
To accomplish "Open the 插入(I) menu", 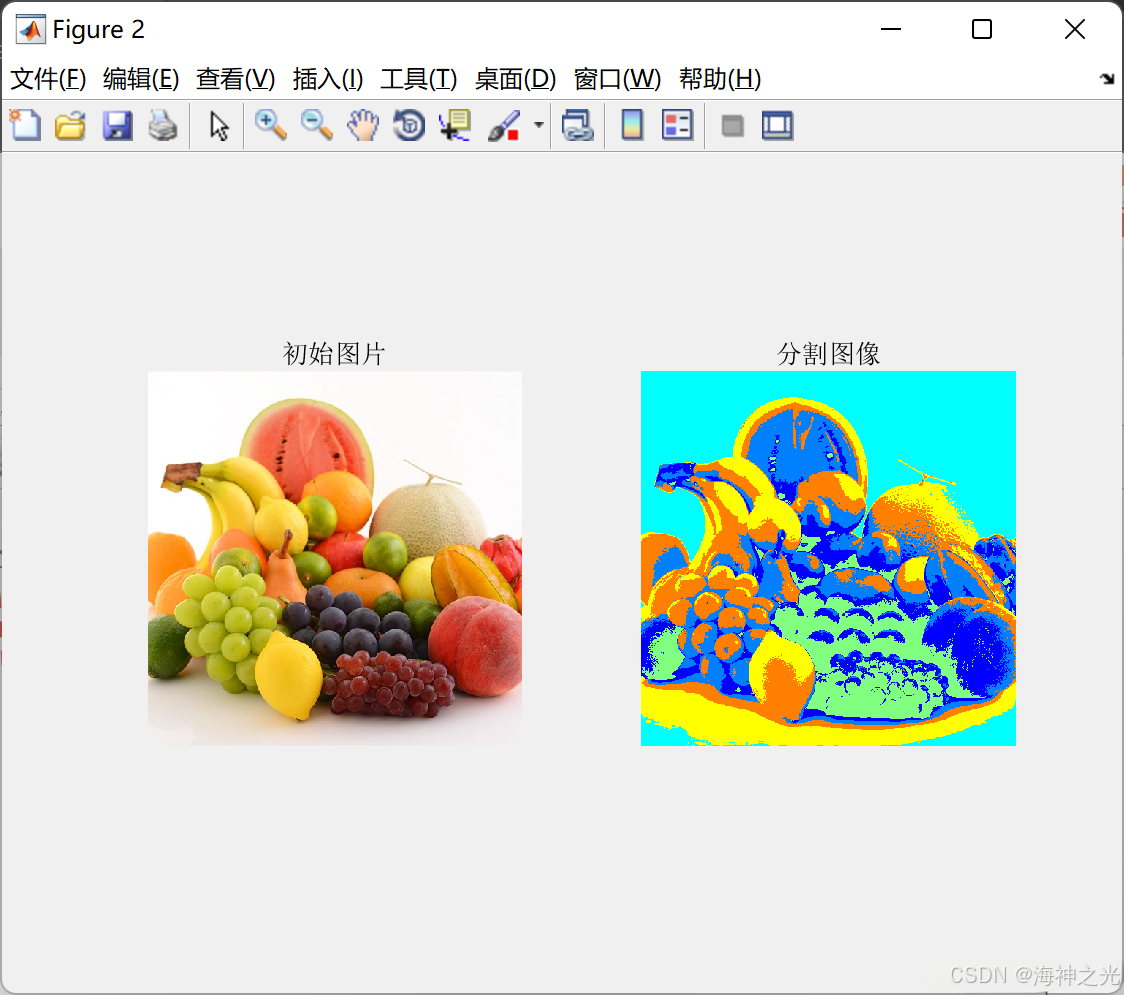I will 328,79.
